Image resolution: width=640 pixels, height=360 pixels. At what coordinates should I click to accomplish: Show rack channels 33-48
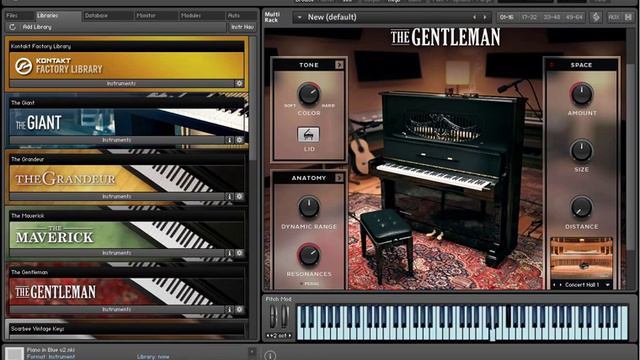552,17
